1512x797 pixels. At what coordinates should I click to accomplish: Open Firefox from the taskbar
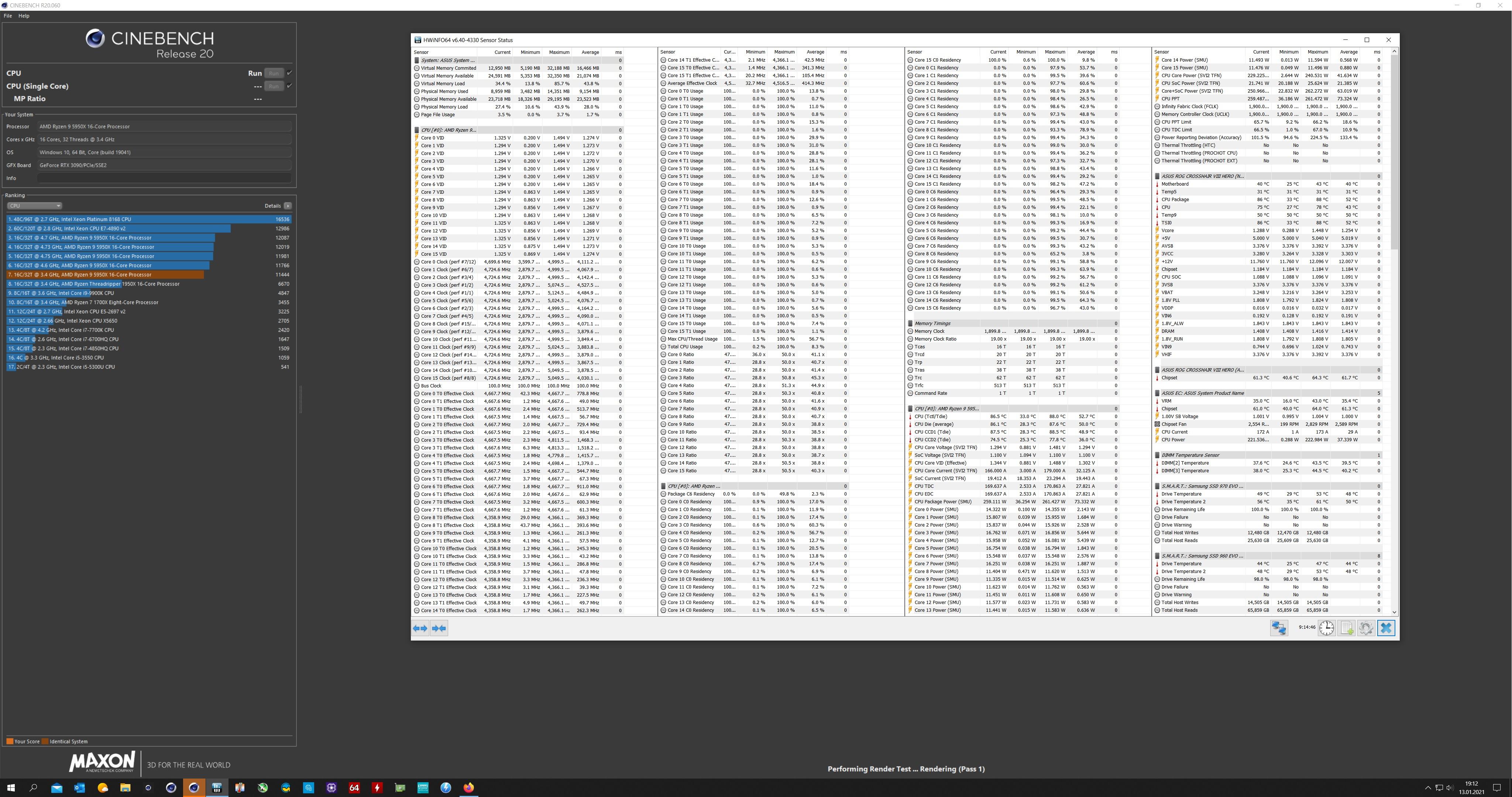(468, 788)
